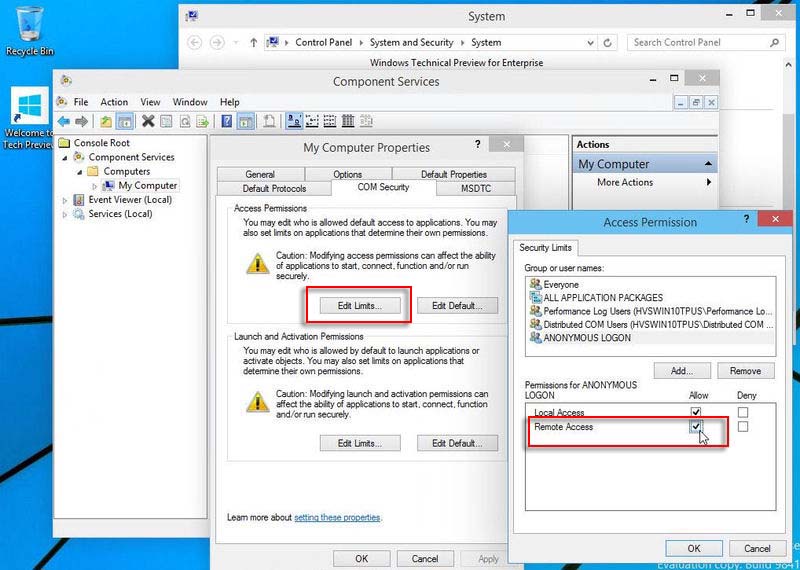This screenshot has width=800, height=570.
Task: Expand the My Computer tree node
Action: [x=94, y=186]
